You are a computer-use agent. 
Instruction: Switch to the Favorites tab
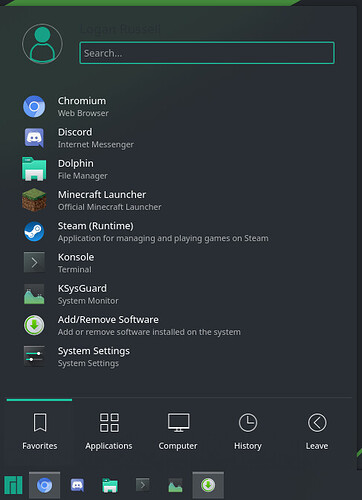click(x=40, y=432)
